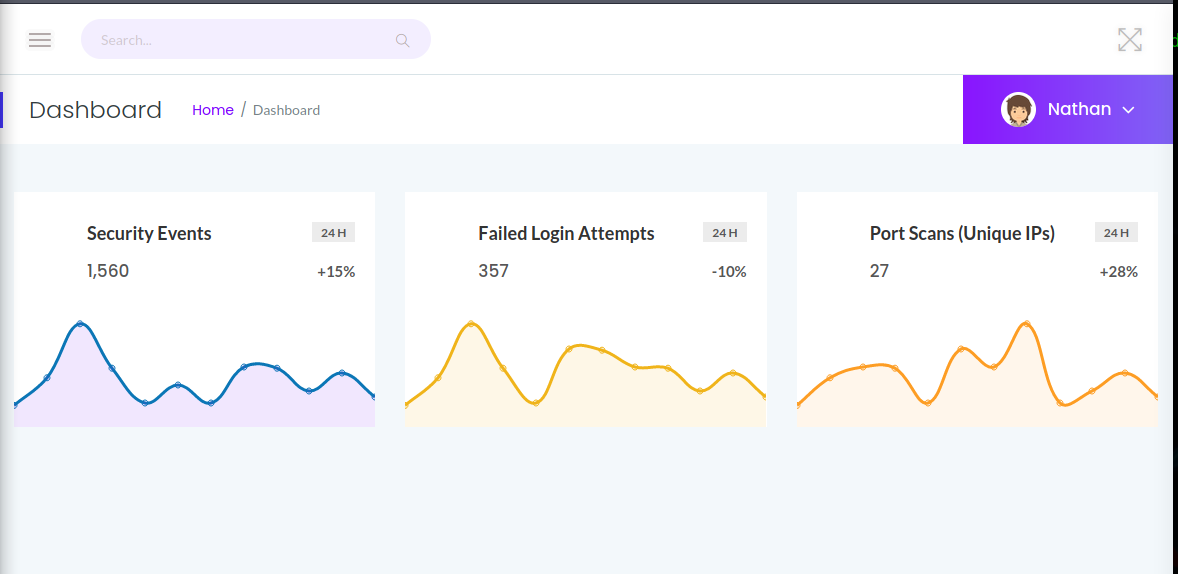Image resolution: width=1178 pixels, height=574 pixels.
Task: Click Nathan's profile avatar
Action: coord(1018,110)
